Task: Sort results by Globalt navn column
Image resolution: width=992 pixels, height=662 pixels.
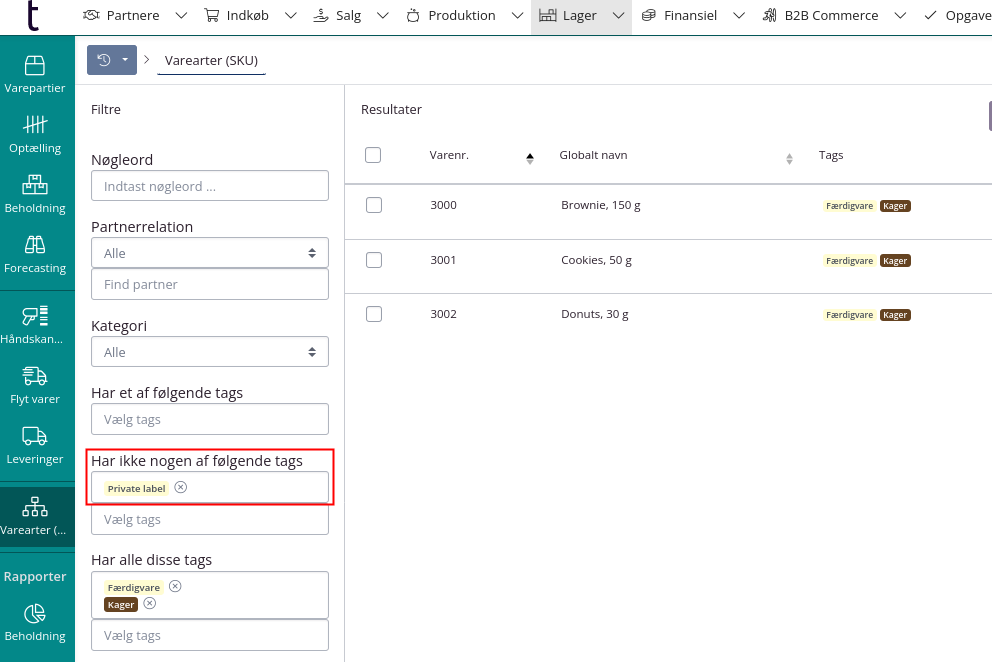Action: pyautogui.click(x=593, y=155)
